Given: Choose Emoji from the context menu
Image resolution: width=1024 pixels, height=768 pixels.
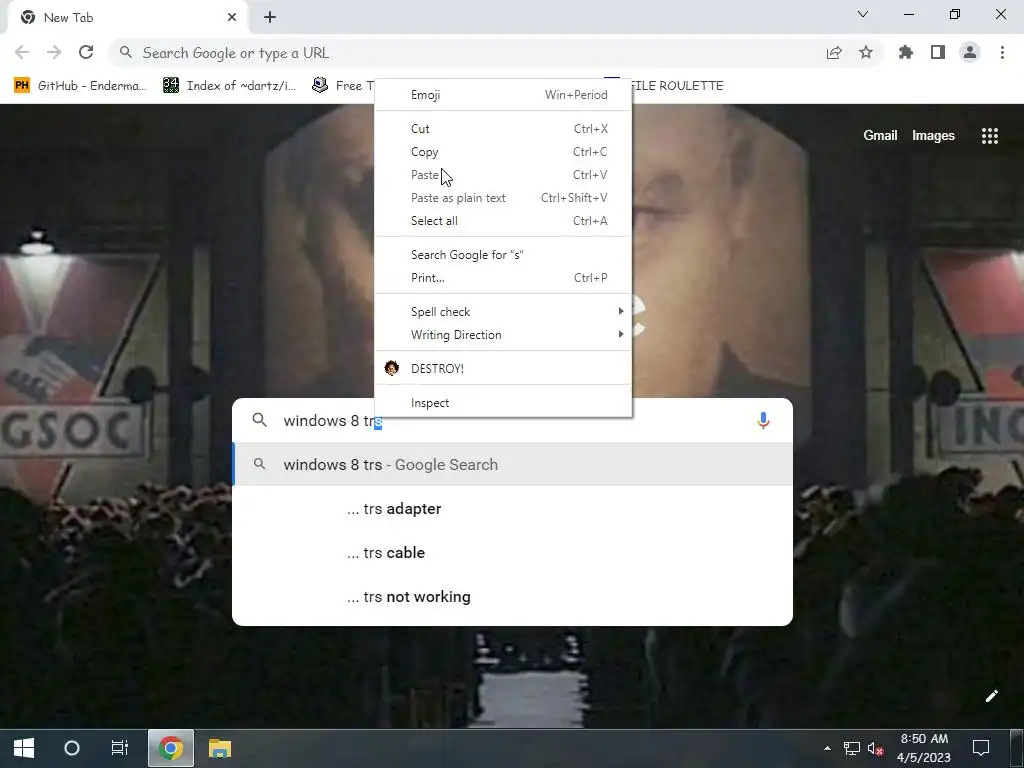Looking at the screenshot, I should tap(503, 95).
